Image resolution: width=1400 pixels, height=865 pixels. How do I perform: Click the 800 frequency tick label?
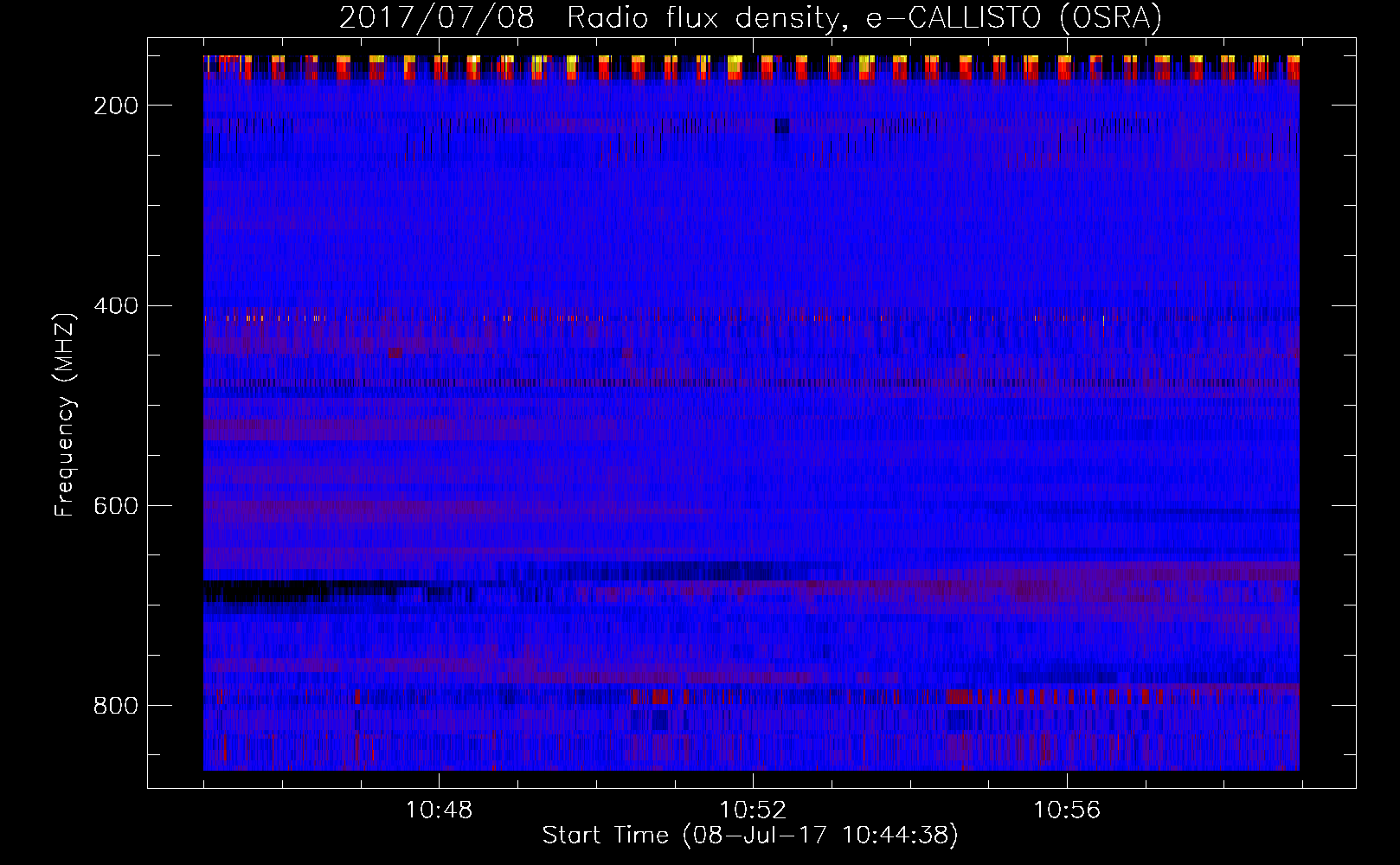(116, 706)
